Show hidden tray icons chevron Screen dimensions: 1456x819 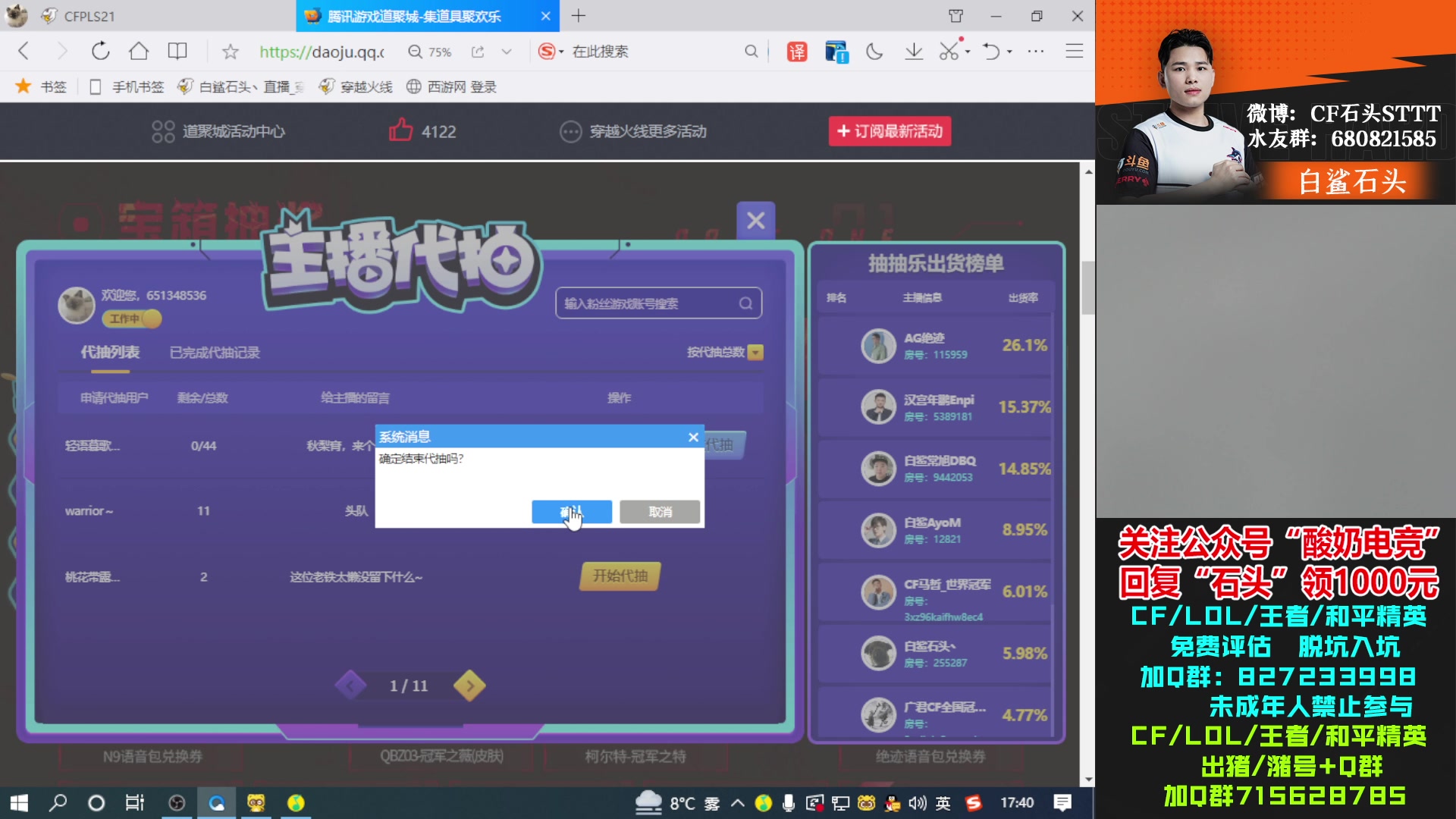pos(737,802)
